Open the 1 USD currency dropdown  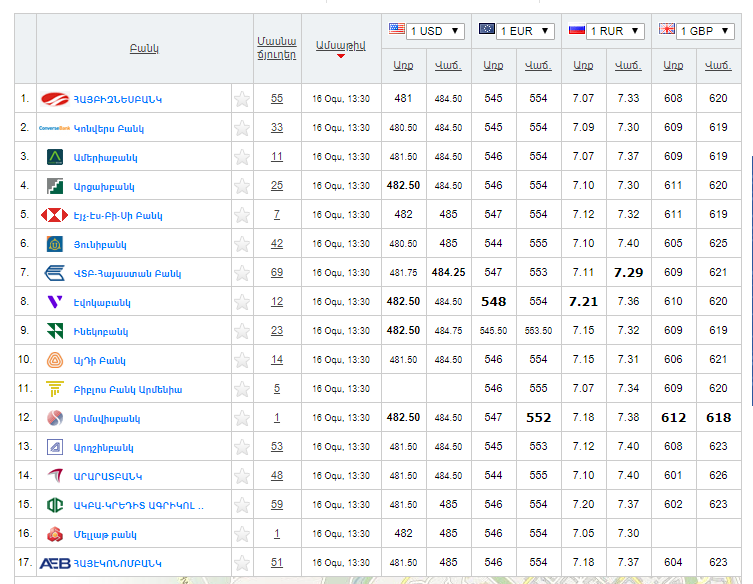435,31
